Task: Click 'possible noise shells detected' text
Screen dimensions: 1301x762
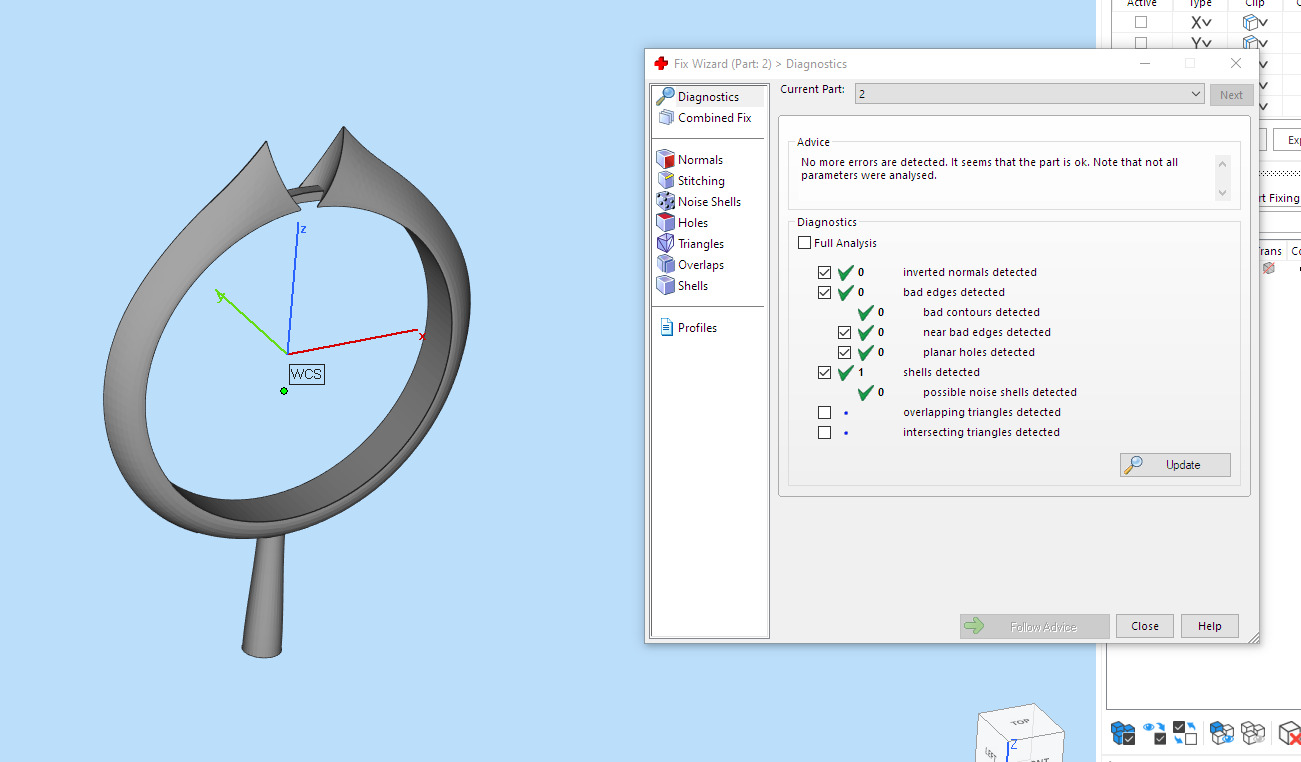Action: click(x=1000, y=392)
